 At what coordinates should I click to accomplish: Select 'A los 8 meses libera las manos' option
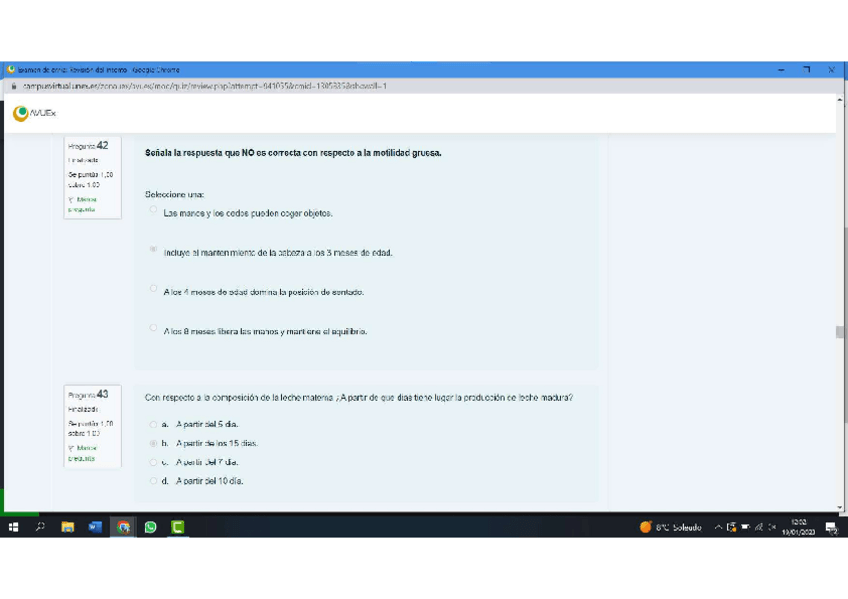[154, 328]
